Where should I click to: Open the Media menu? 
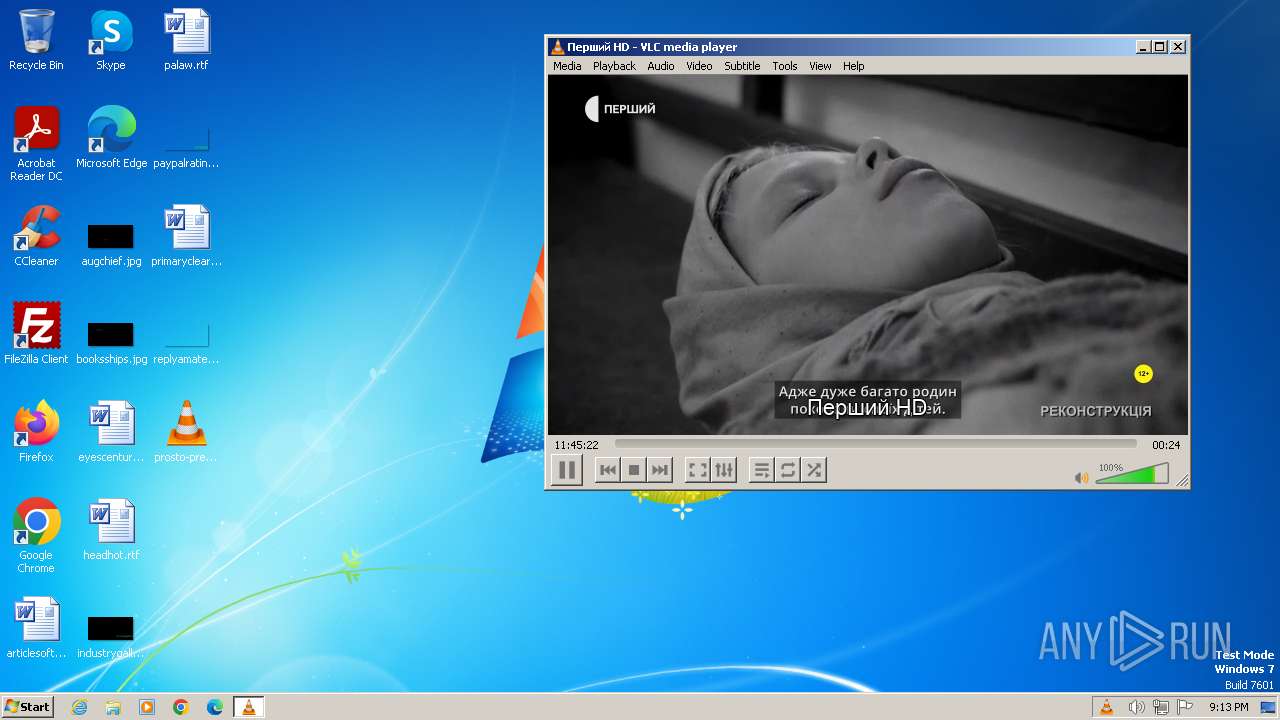click(x=567, y=66)
